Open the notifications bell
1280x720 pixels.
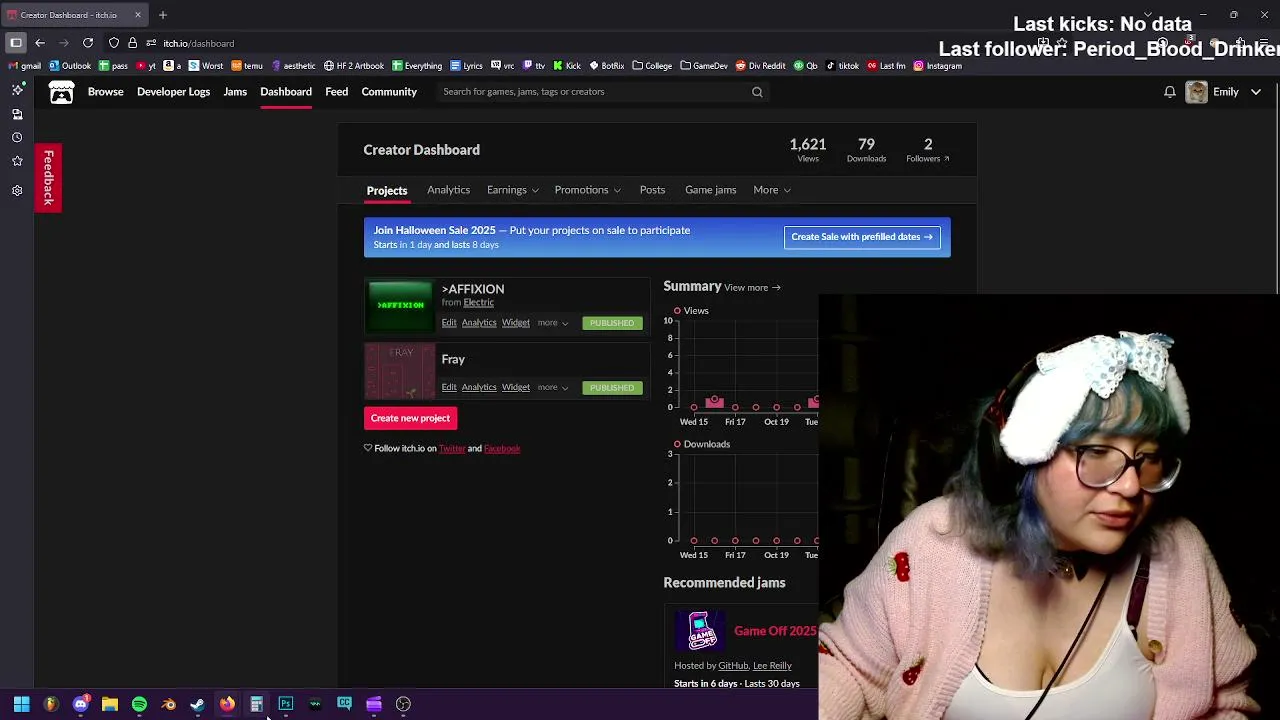coord(1169,92)
